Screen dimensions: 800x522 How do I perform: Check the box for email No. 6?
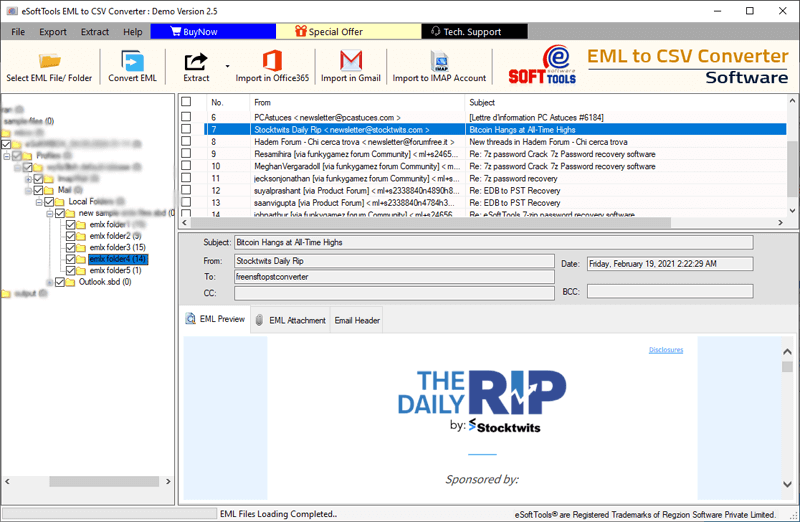coord(186,117)
